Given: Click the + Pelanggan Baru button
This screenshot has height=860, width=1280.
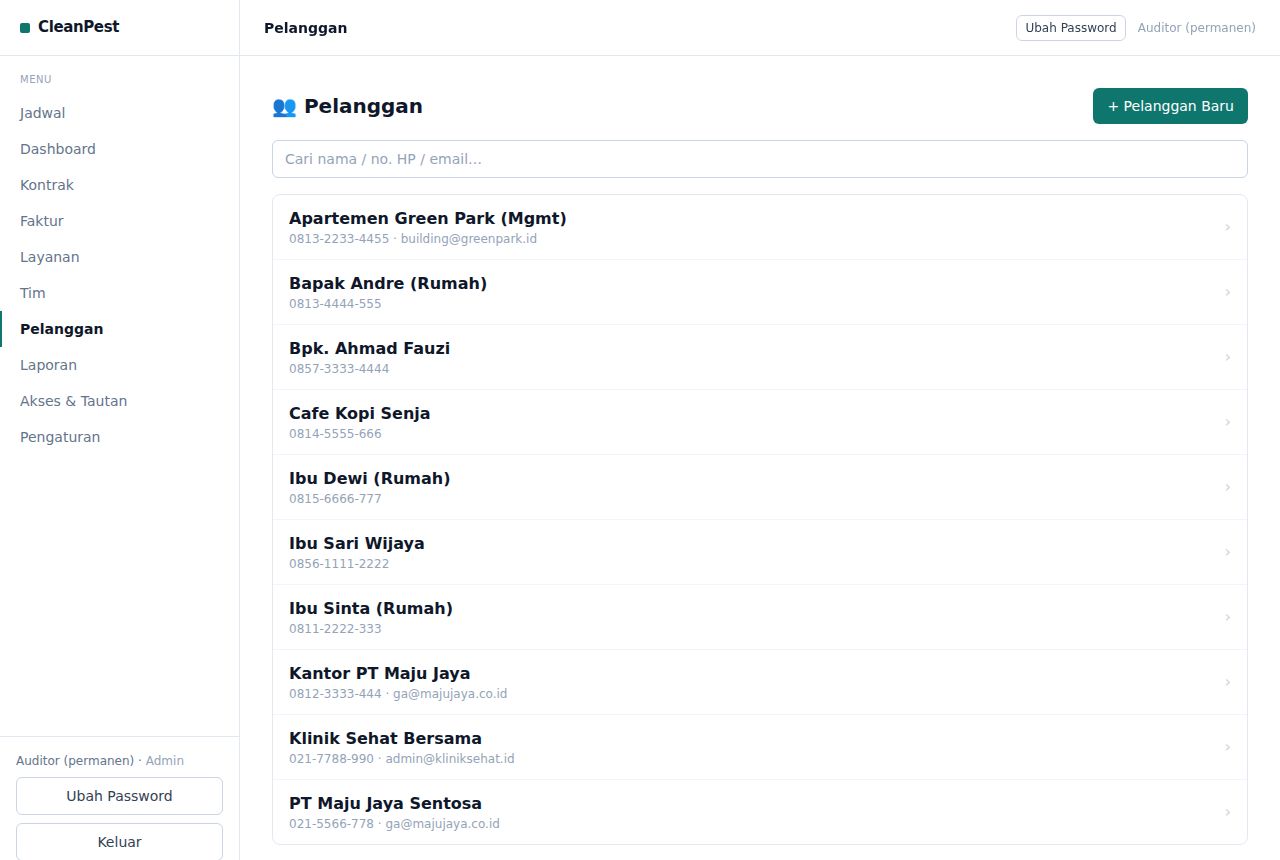Looking at the screenshot, I should pyautogui.click(x=1170, y=106).
